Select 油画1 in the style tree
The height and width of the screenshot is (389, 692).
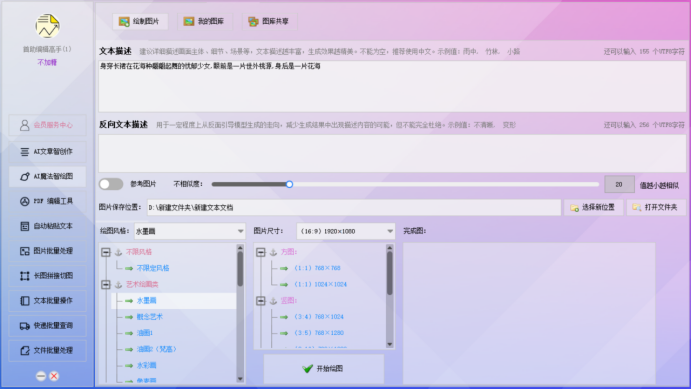(x=145, y=333)
